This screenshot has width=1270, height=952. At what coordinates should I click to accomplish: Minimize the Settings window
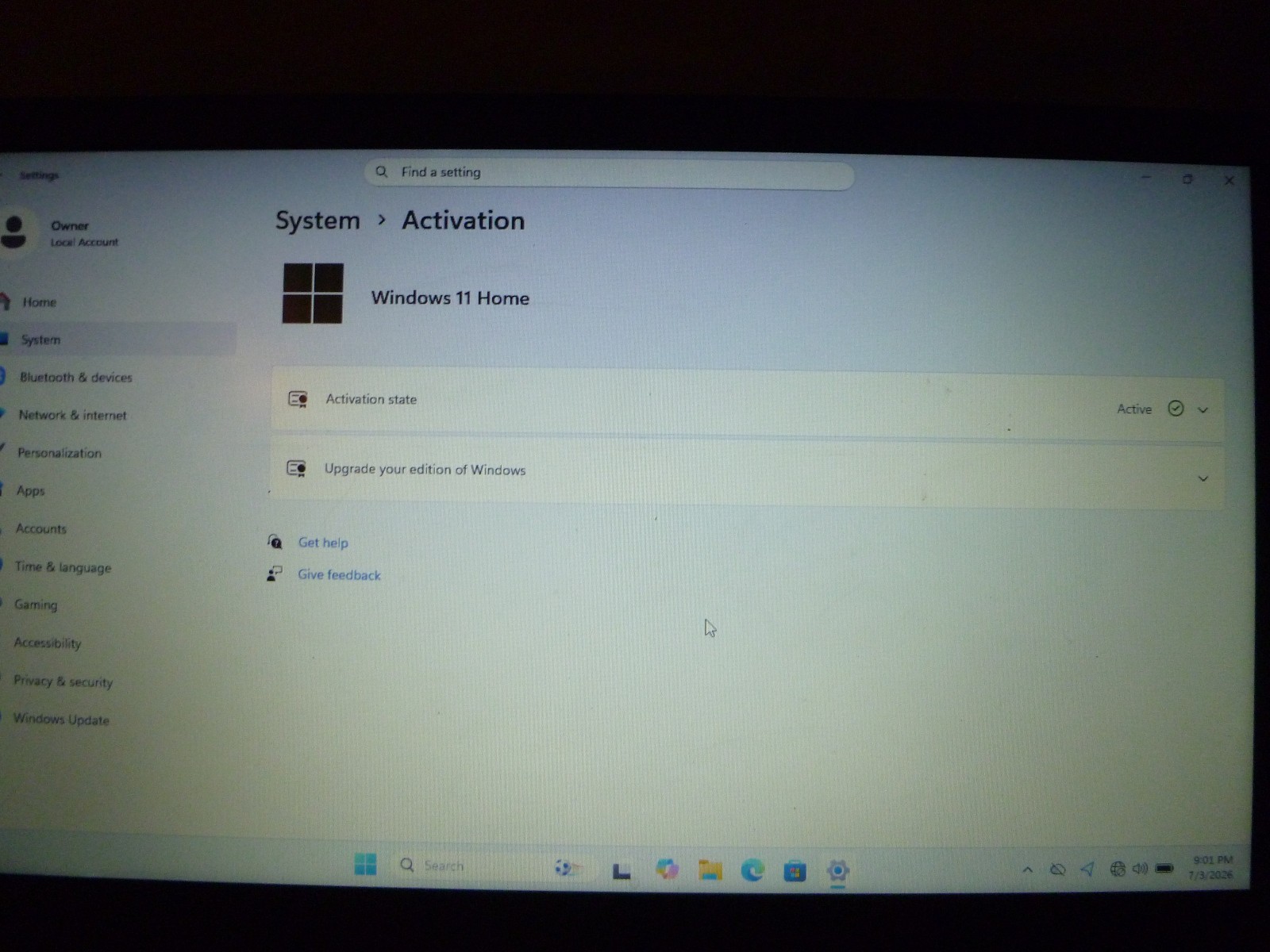(x=1145, y=178)
